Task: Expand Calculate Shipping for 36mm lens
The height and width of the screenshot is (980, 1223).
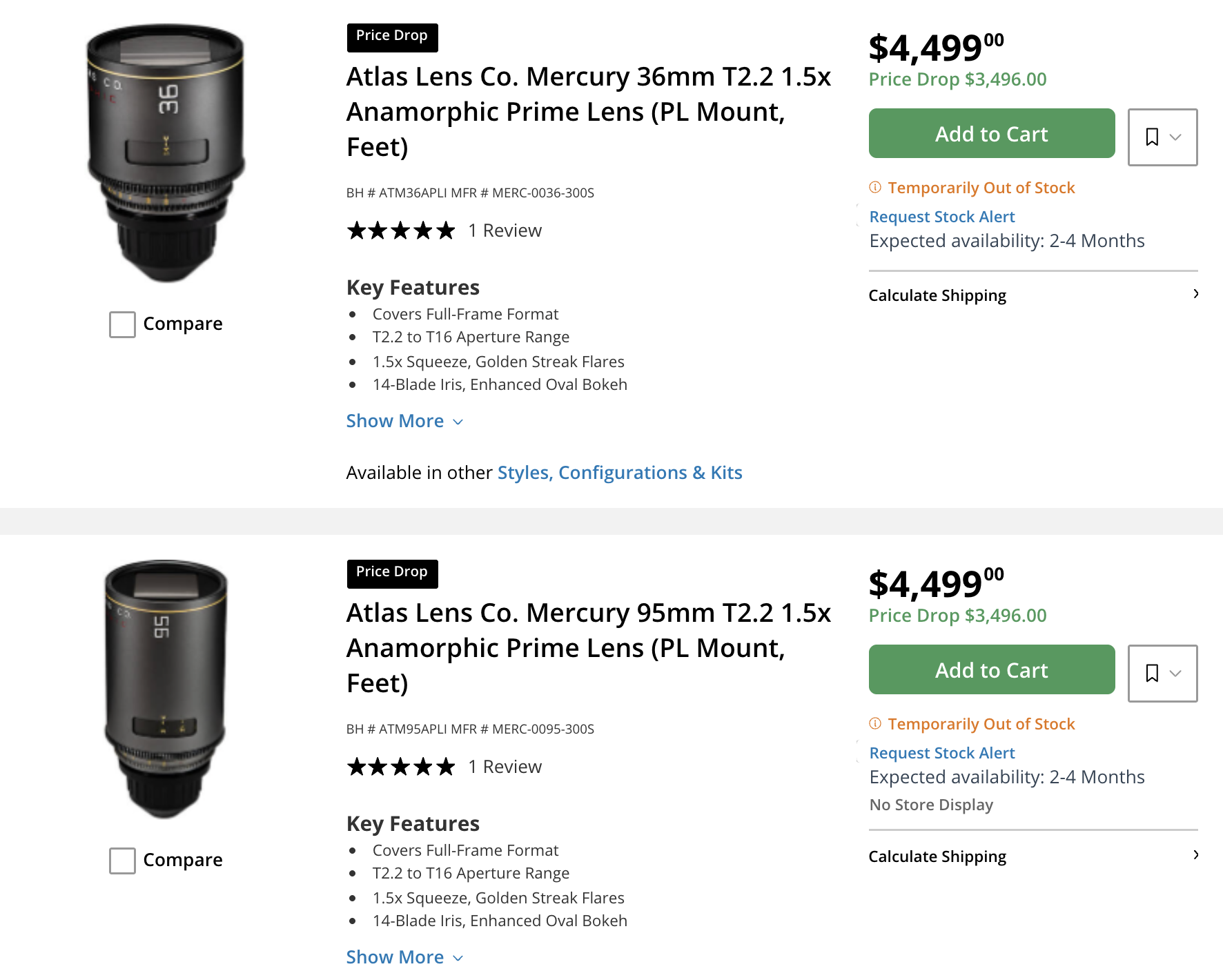Action: coord(1033,295)
